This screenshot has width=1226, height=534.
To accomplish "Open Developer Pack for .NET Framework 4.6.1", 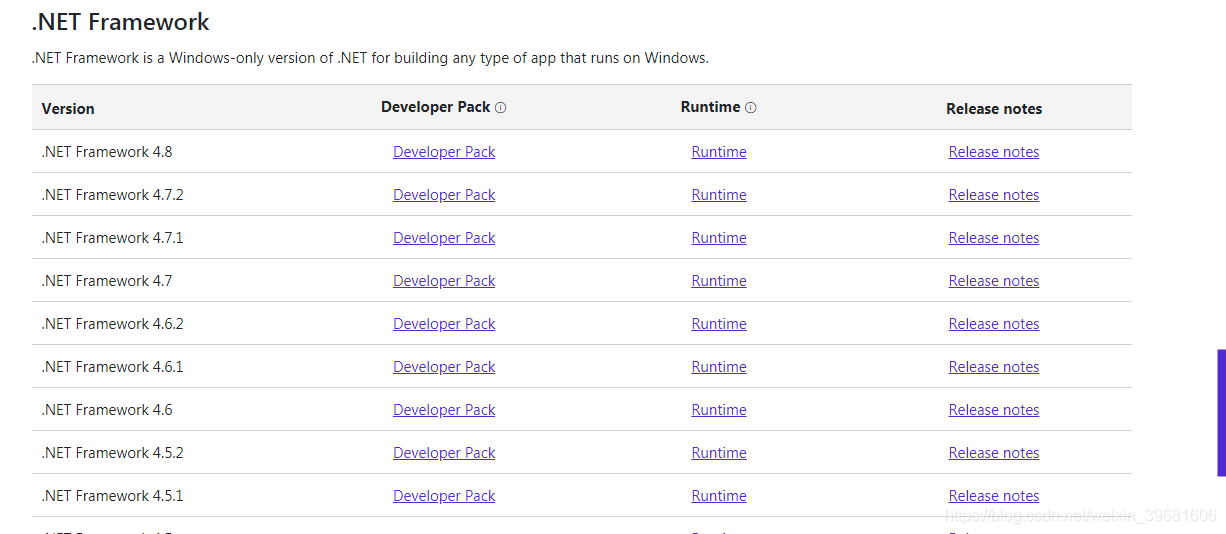I will click(444, 367).
